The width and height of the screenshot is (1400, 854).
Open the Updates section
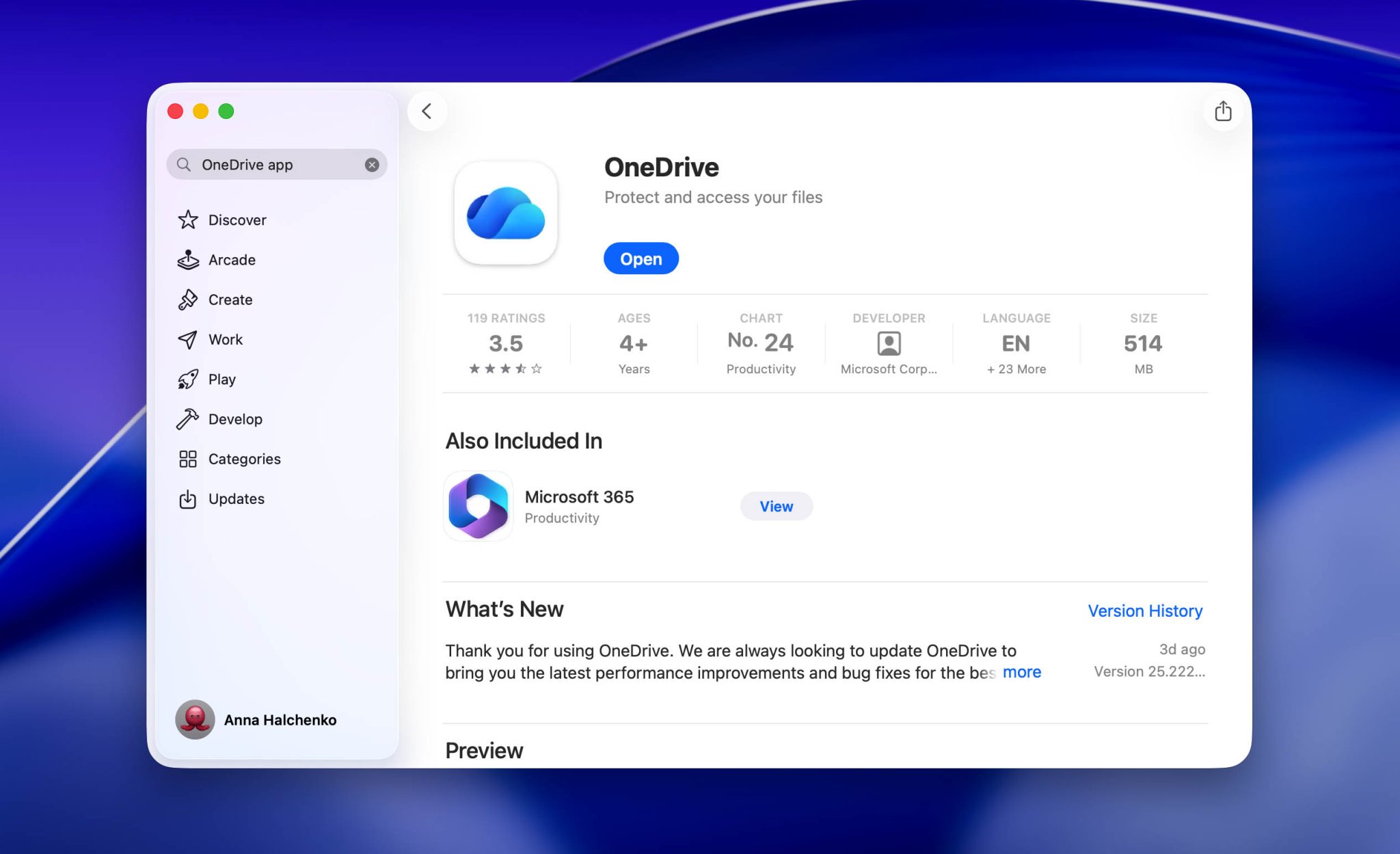click(x=236, y=498)
